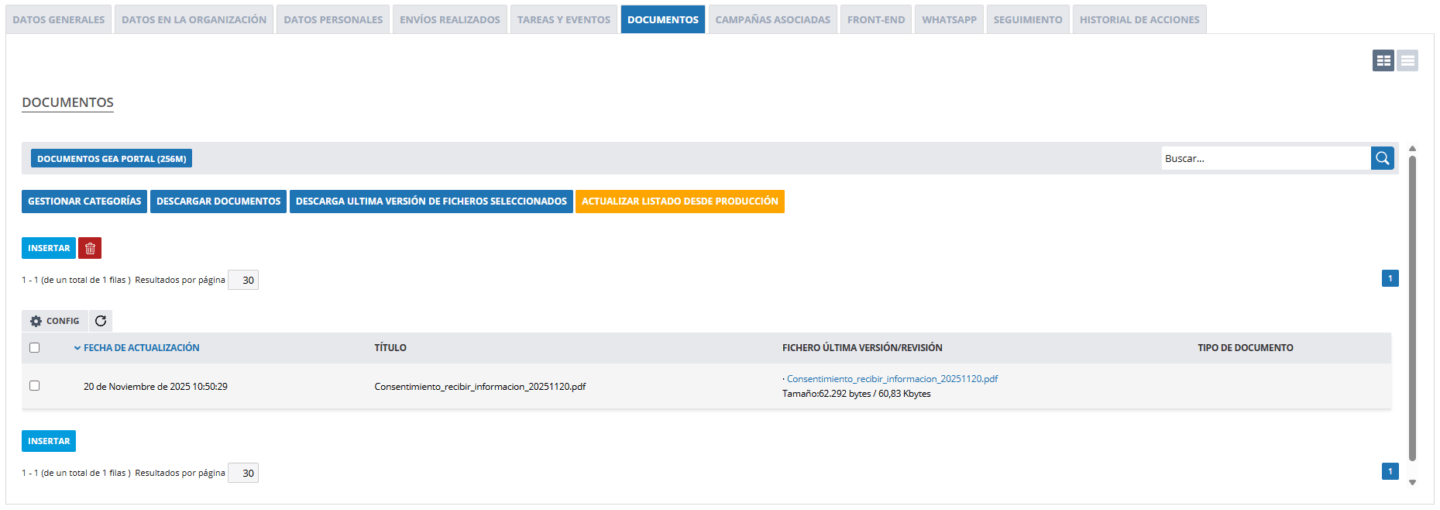Screen dimensions: 1440x510
Task: Click the Gestionar Categorías button
Action: click(84, 201)
